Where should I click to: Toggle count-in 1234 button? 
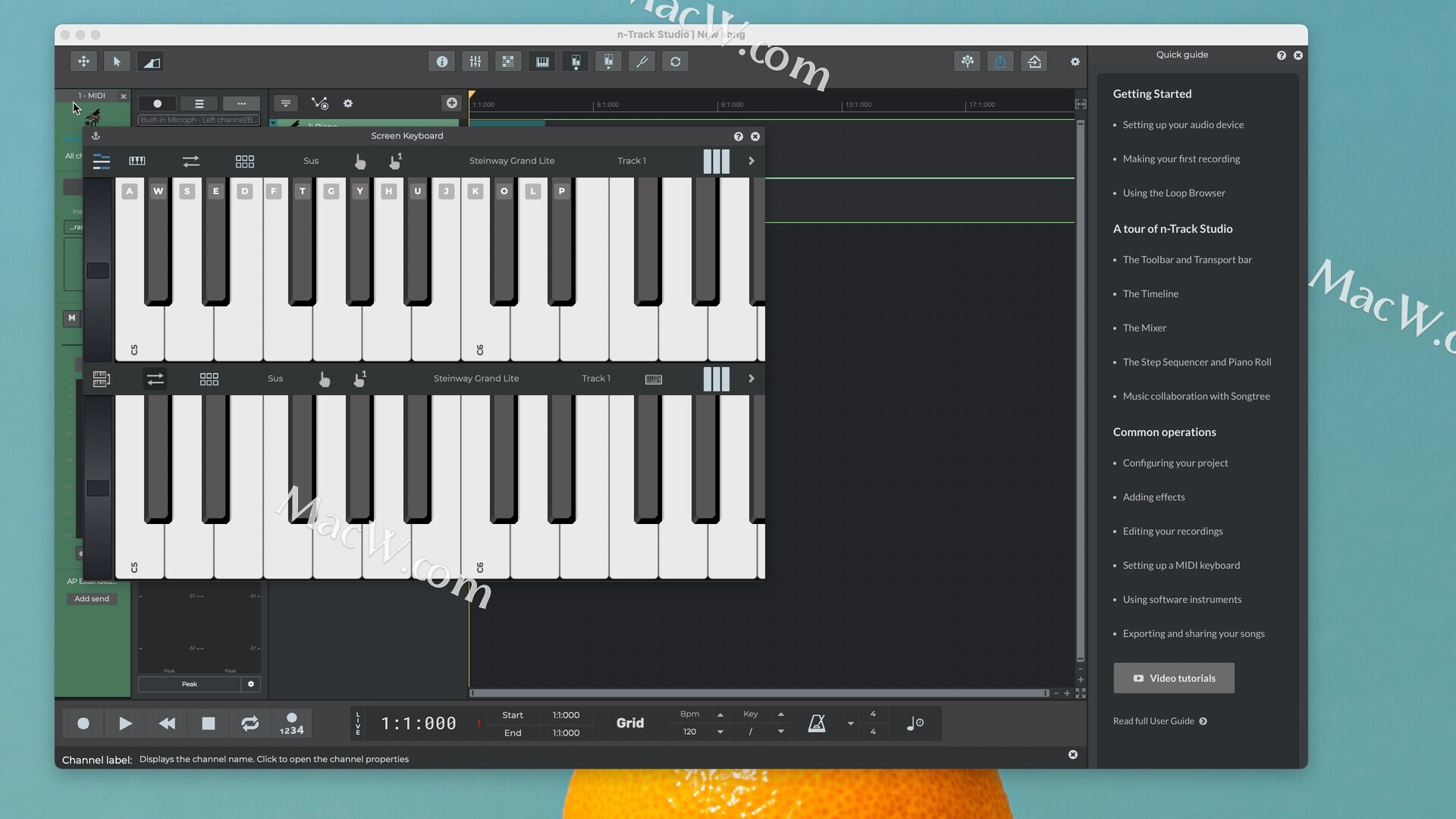[291, 723]
